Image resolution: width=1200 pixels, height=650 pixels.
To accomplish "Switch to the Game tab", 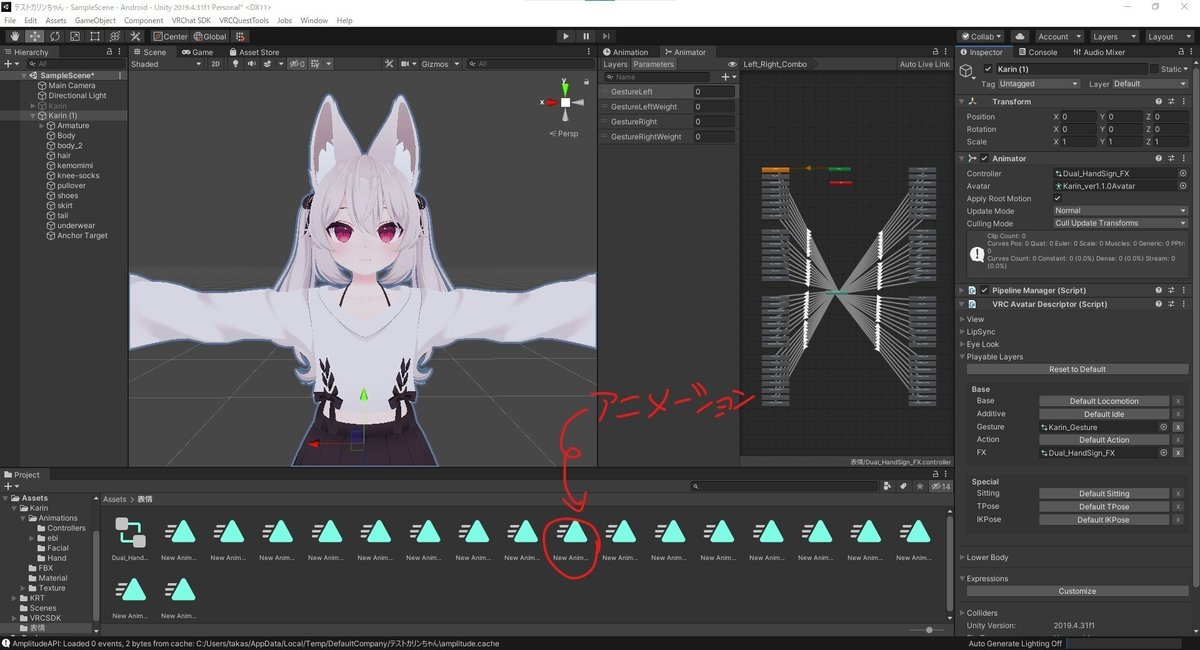I will pos(197,52).
